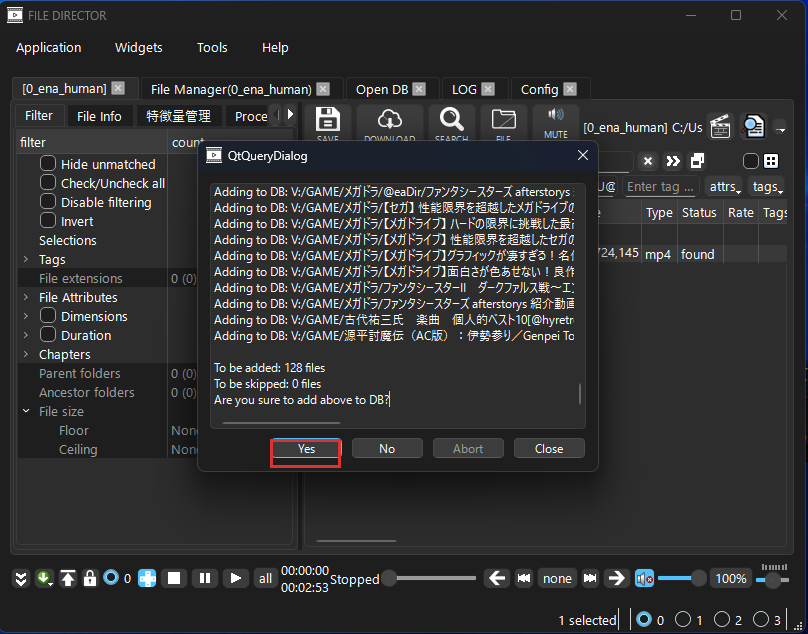Click the Stop square button

pyautogui.click(x=174, y=578)
